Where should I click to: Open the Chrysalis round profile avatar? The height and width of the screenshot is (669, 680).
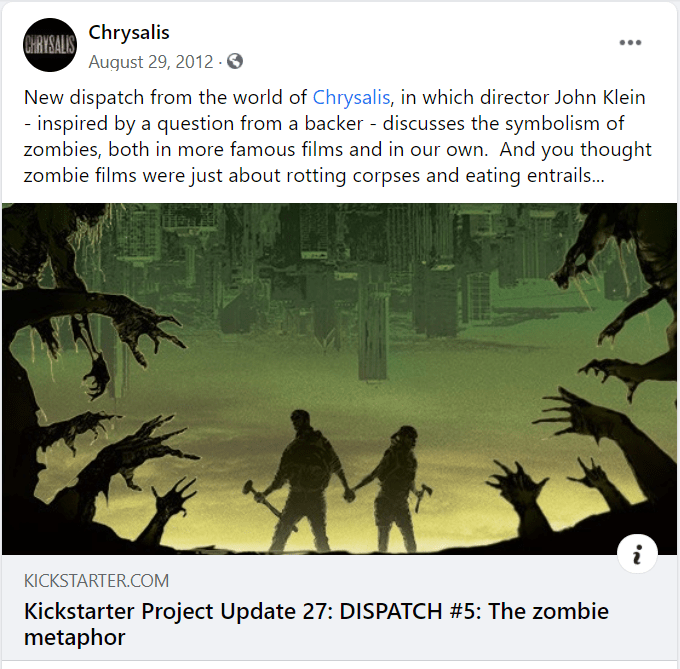50,45
